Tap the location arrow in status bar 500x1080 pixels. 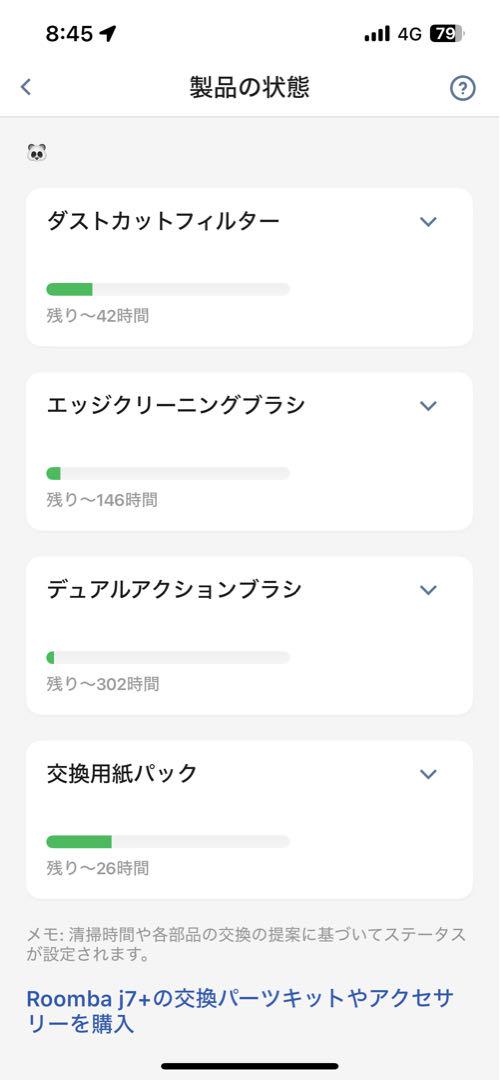pos(108,33)
